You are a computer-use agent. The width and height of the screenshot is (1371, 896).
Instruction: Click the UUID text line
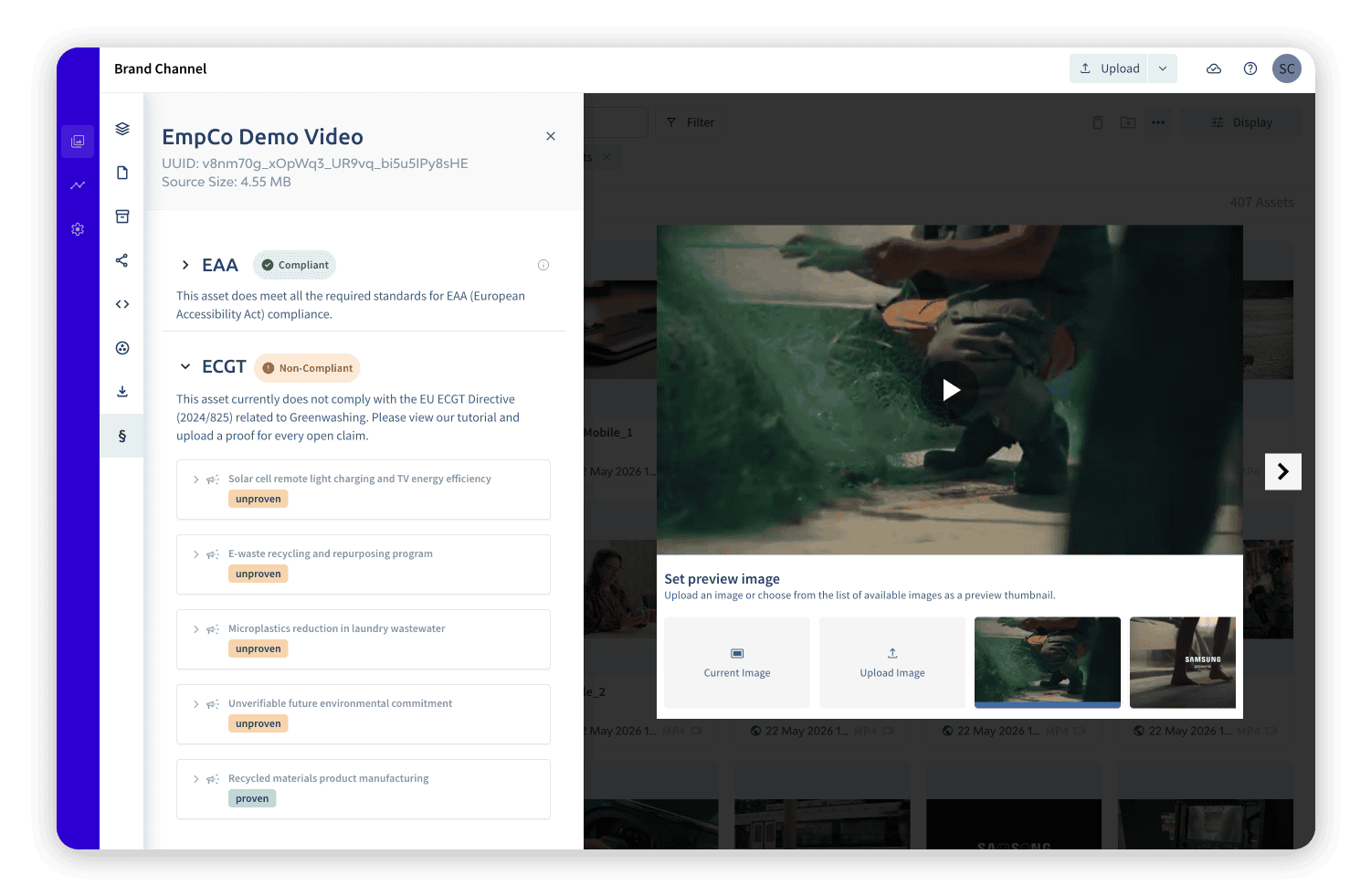315,163
